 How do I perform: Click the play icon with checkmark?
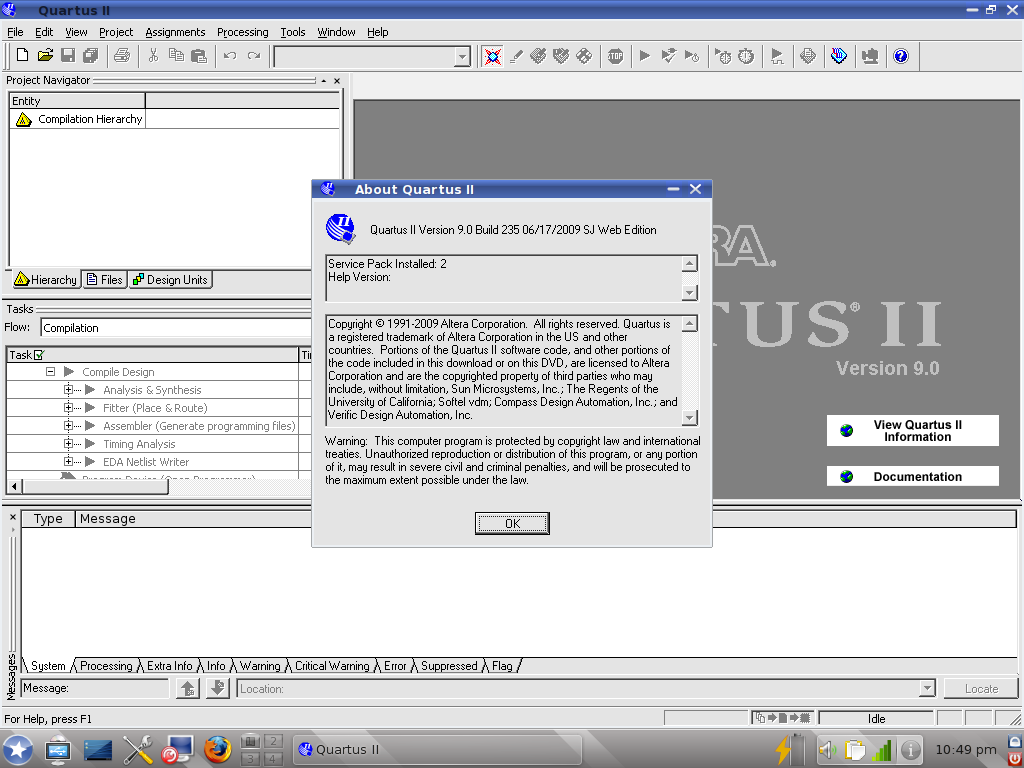tap(668, 56)
